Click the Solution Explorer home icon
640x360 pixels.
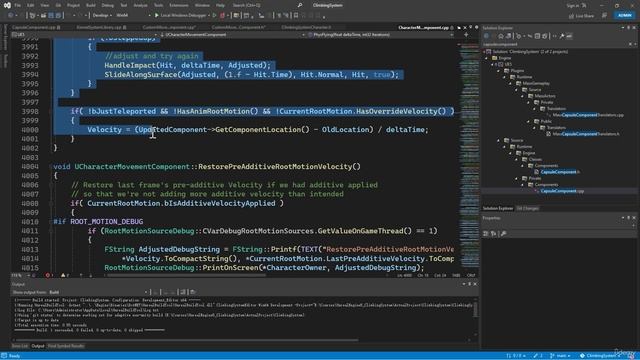[501, 36]
